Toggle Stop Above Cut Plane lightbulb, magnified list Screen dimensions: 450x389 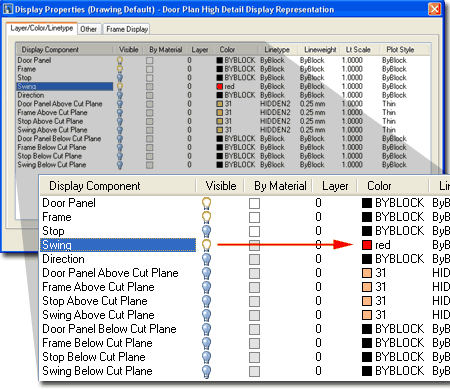[x=207, y=301]
